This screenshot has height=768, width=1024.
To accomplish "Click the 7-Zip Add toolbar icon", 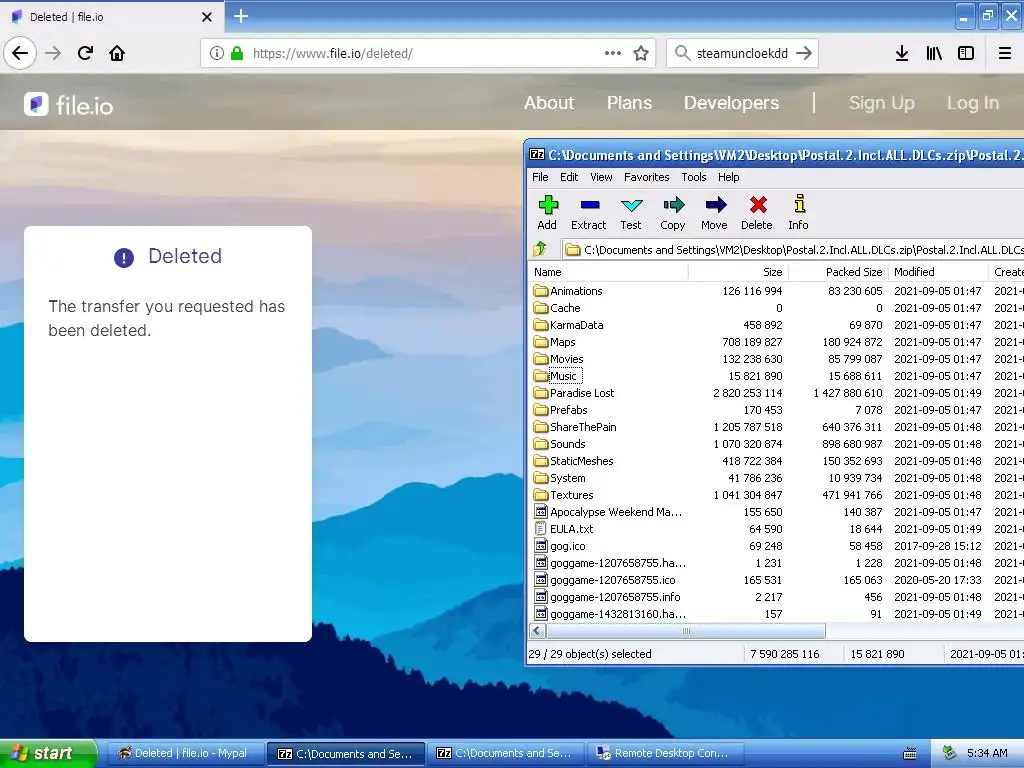I will point(547,212).
